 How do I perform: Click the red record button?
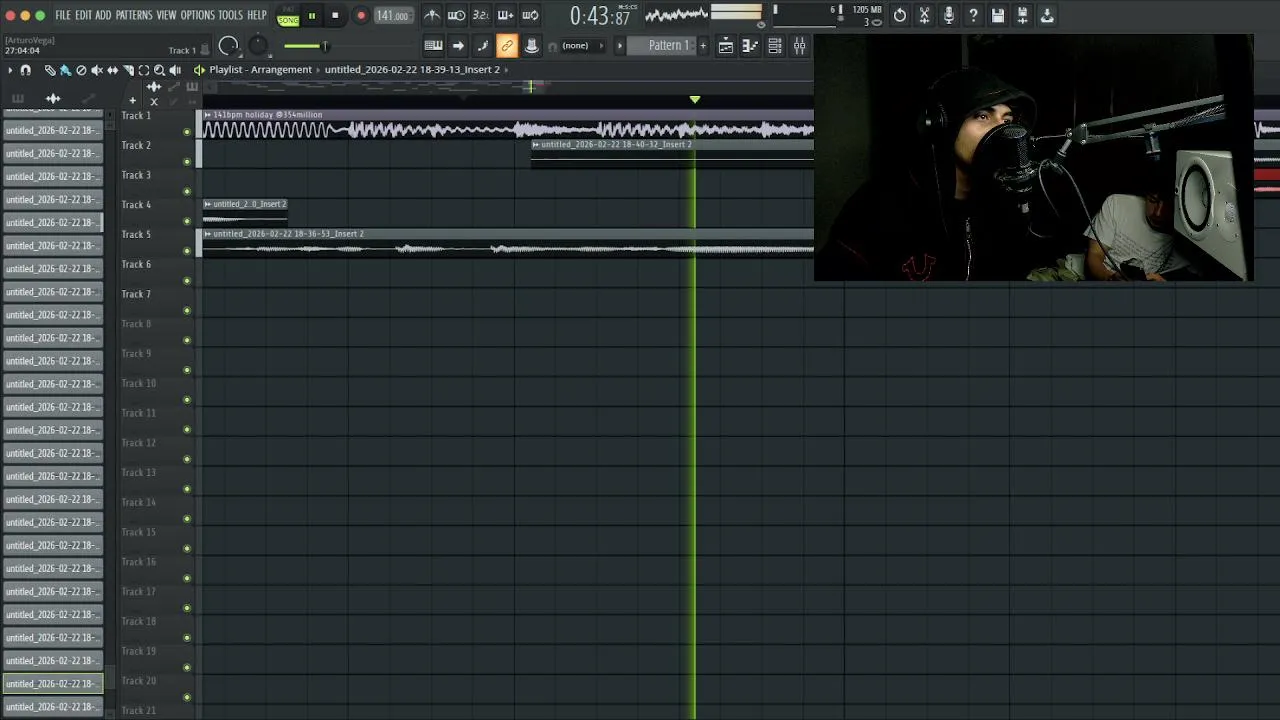[x=361, y=16]
